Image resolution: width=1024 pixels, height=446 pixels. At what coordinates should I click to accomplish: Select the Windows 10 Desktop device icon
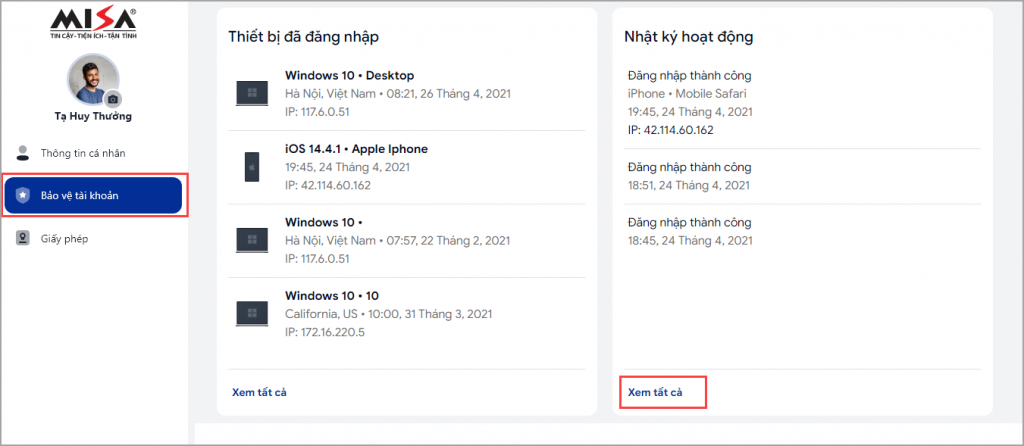[252, 93]
